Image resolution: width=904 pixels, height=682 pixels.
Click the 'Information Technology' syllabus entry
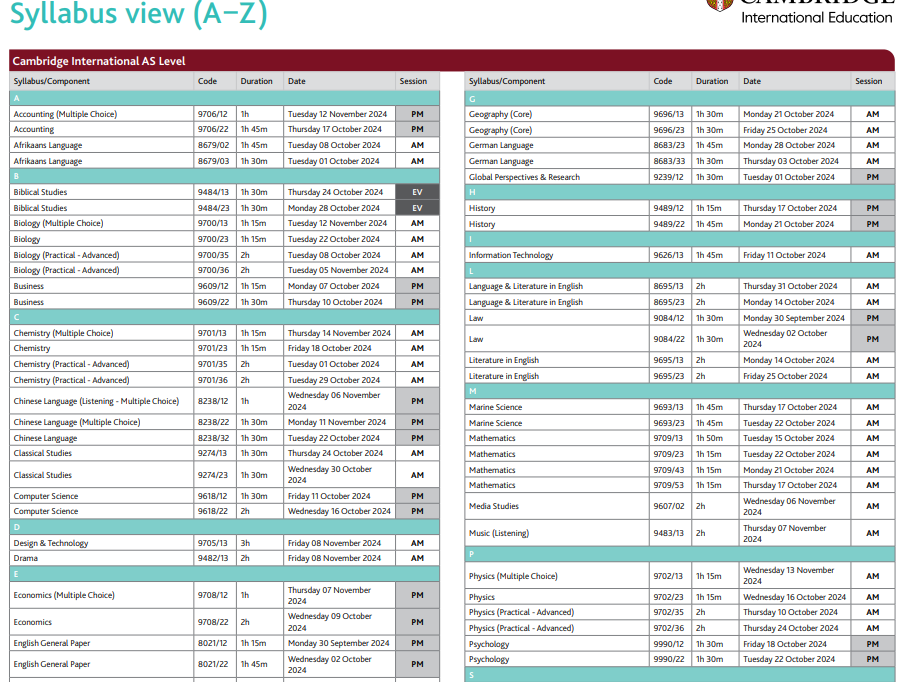[x=511, y=255]
